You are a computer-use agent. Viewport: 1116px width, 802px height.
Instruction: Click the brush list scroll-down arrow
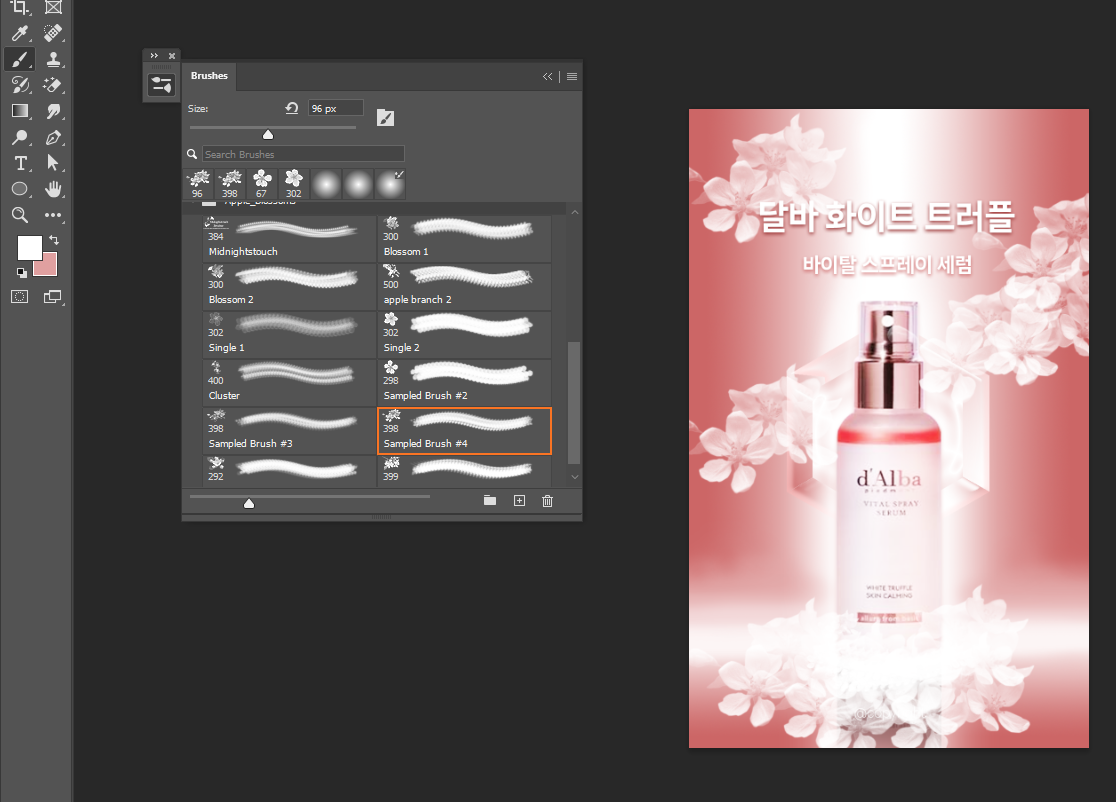574,477
